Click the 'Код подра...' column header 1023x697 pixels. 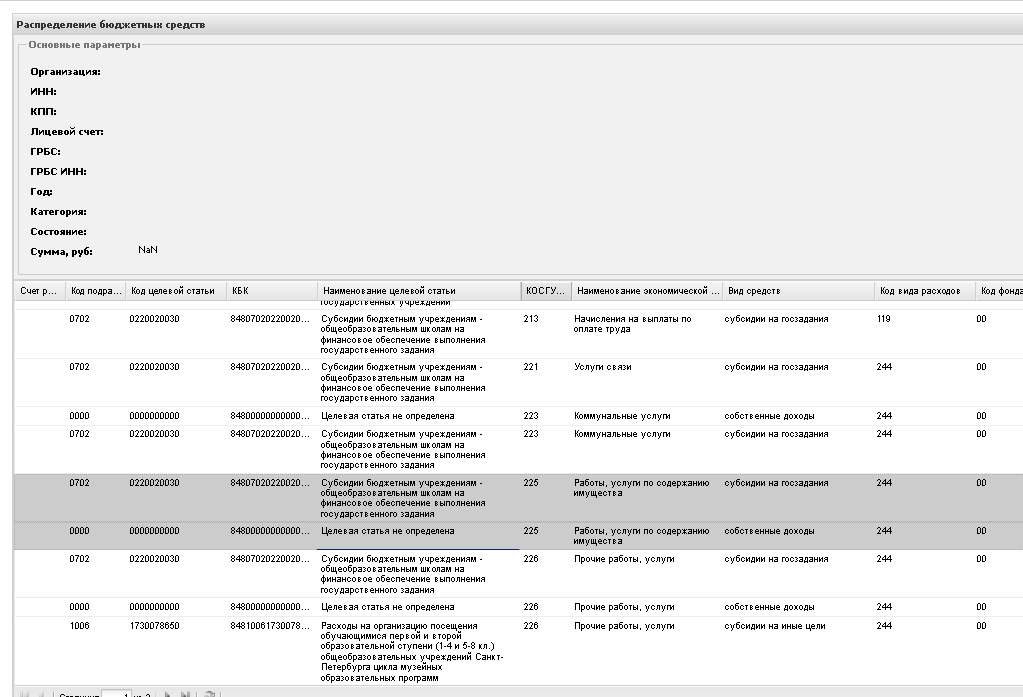point(96,291)
